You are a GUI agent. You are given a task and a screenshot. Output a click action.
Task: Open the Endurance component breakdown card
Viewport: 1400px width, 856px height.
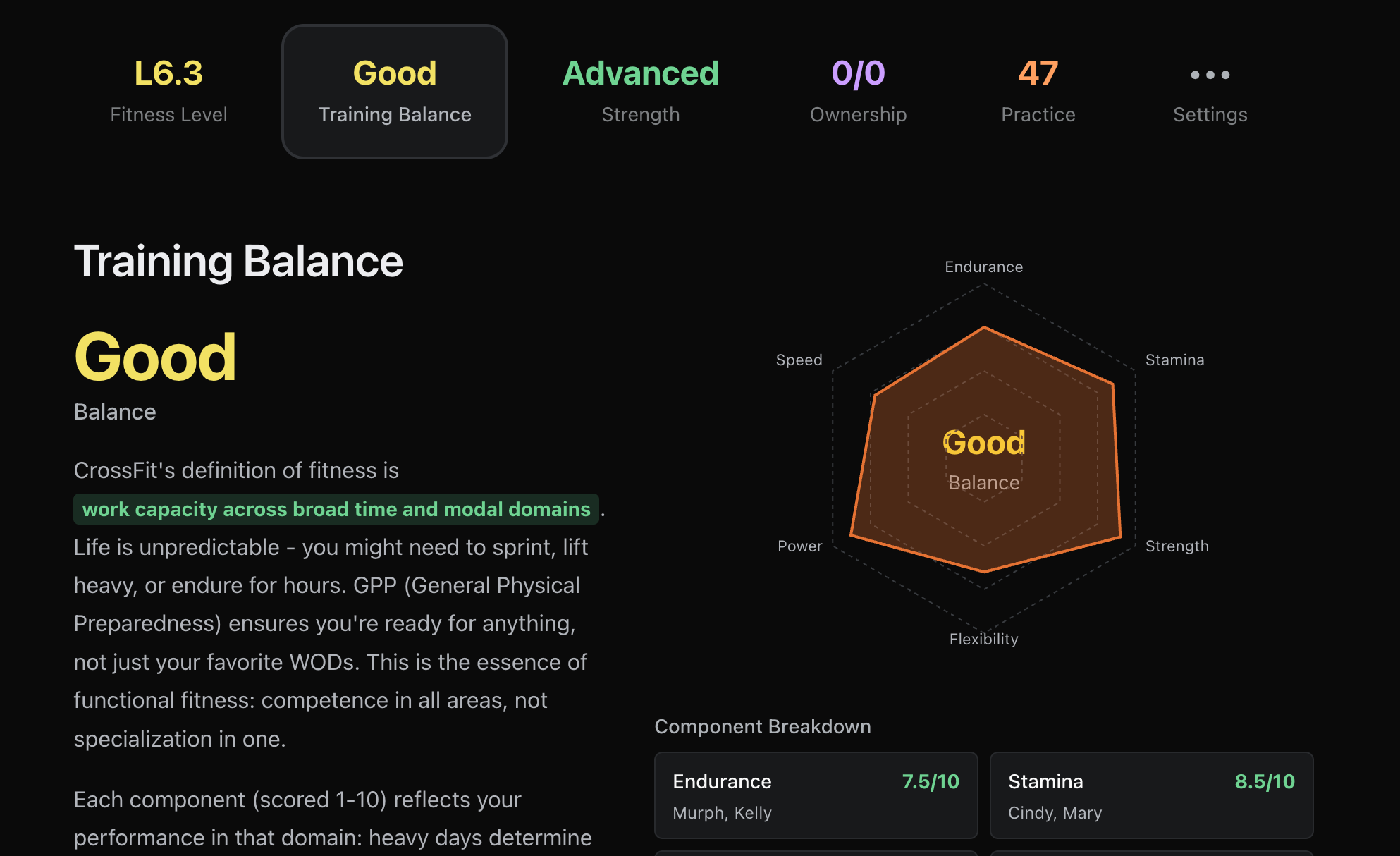pyautogui.click(x=816, y=795)
